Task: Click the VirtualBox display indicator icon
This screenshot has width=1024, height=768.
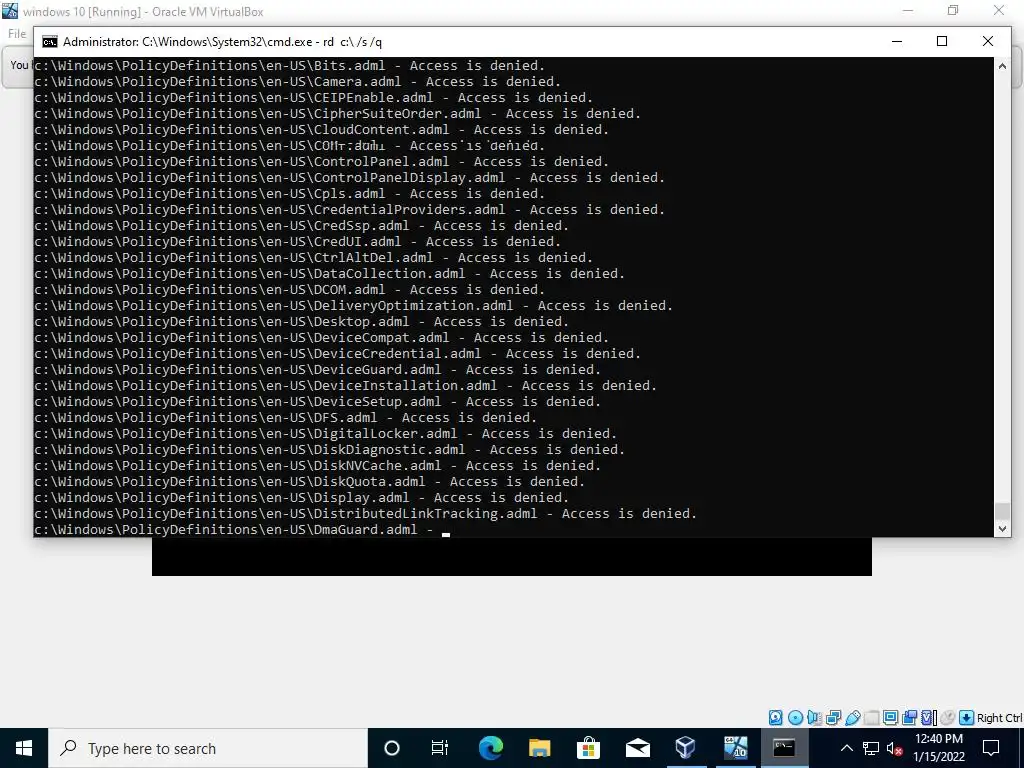Action: 890,718
